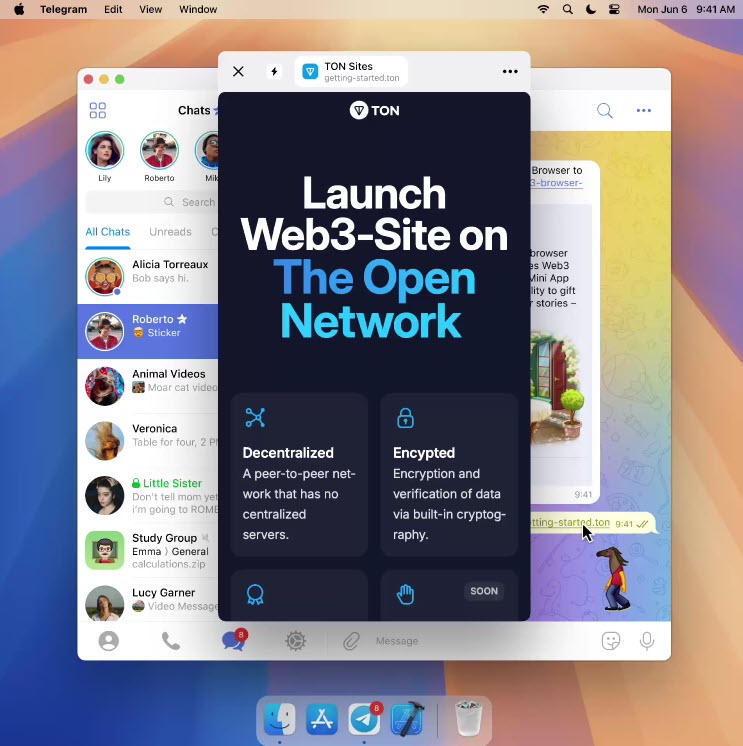Image resolution: width=743 pixels, height=746 pixels.
Task: Open the Lucy Garner chat
Action: click(x=148, y=599)
